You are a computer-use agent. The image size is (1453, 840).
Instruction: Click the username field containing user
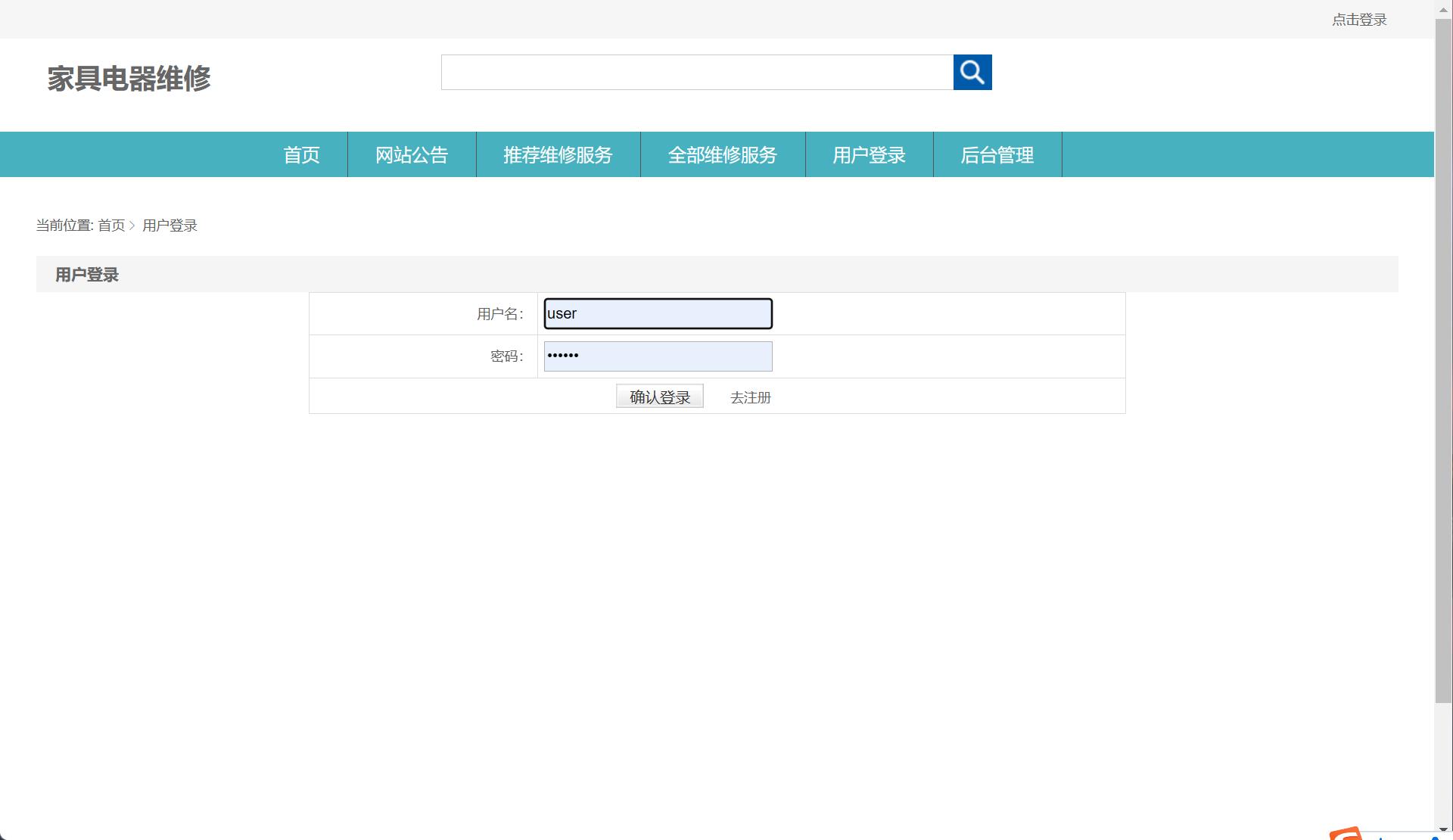657,313
